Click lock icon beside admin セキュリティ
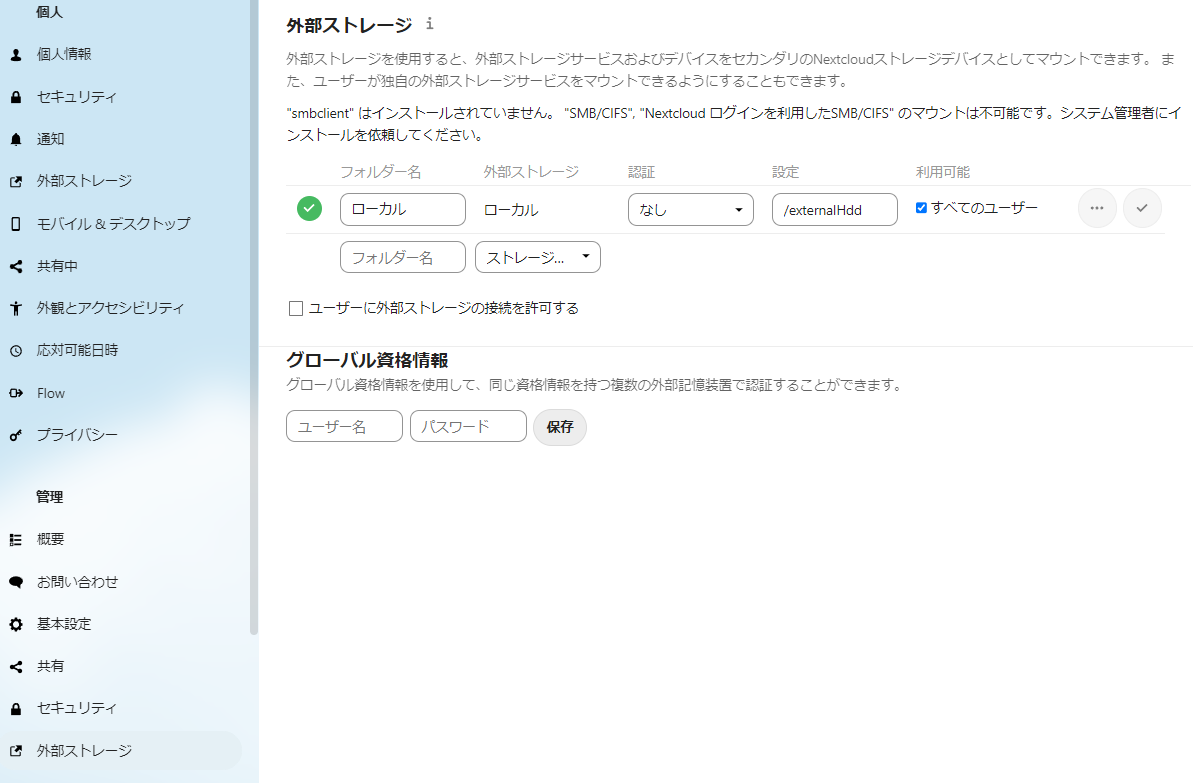 coord(16,708)
